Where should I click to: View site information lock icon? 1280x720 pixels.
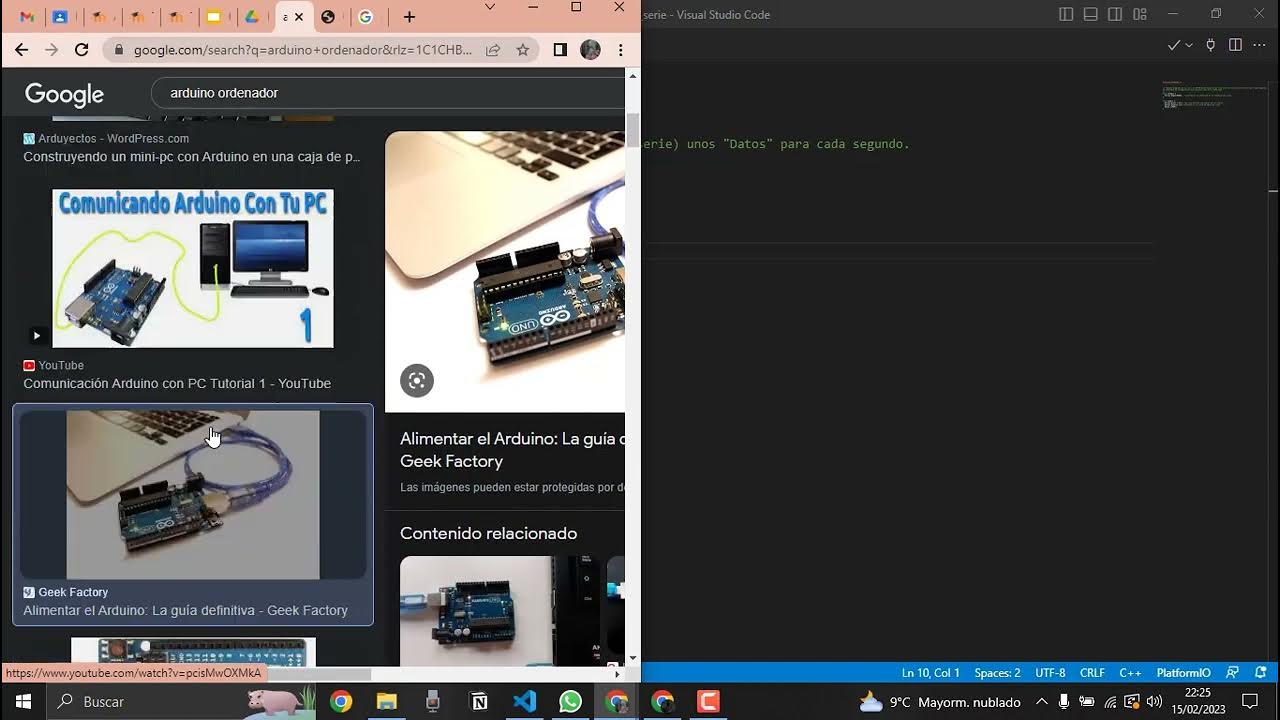pyautogui.click(x=119, y=50)
